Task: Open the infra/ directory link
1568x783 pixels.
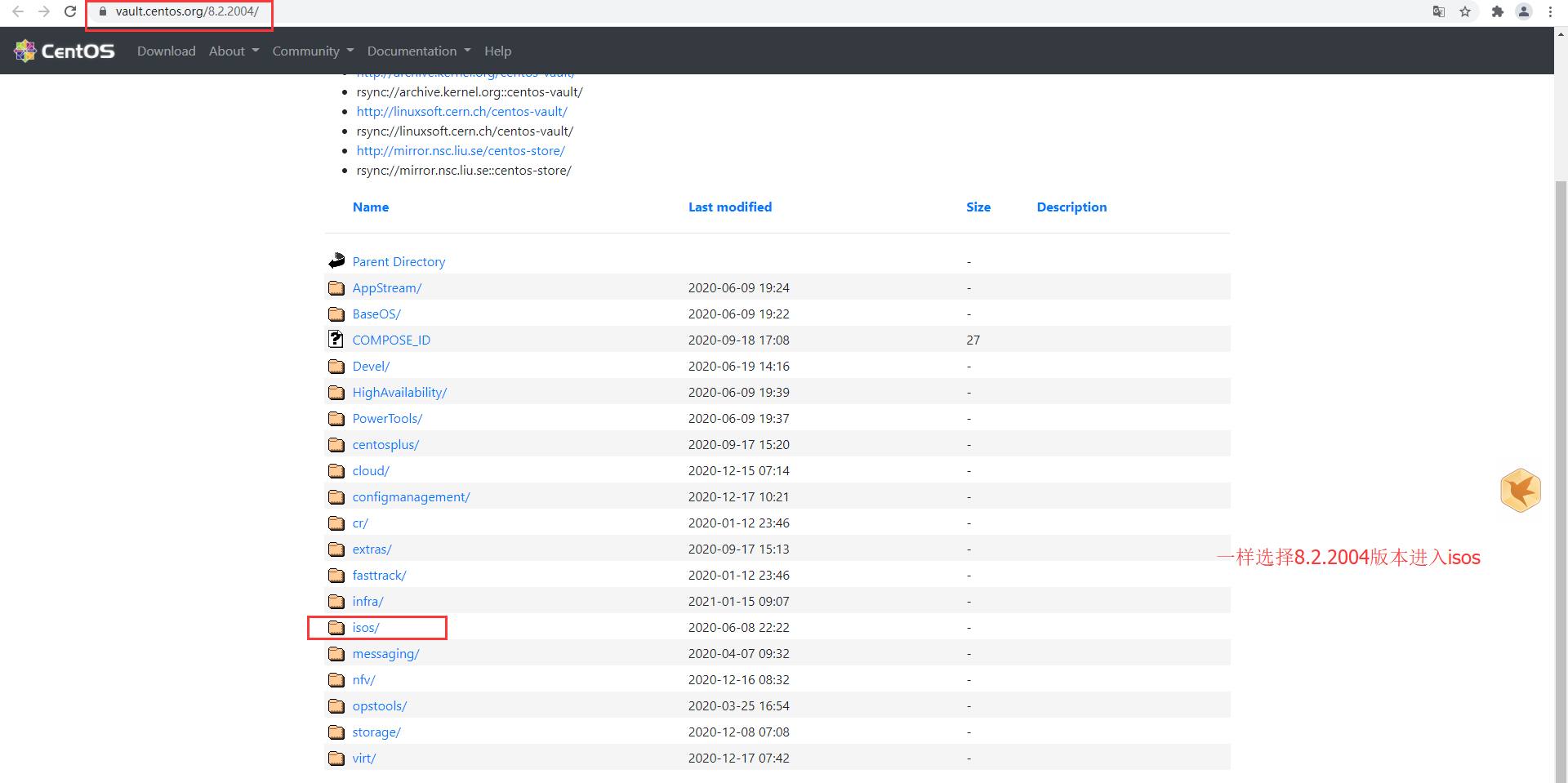Action: pos(368,601)
